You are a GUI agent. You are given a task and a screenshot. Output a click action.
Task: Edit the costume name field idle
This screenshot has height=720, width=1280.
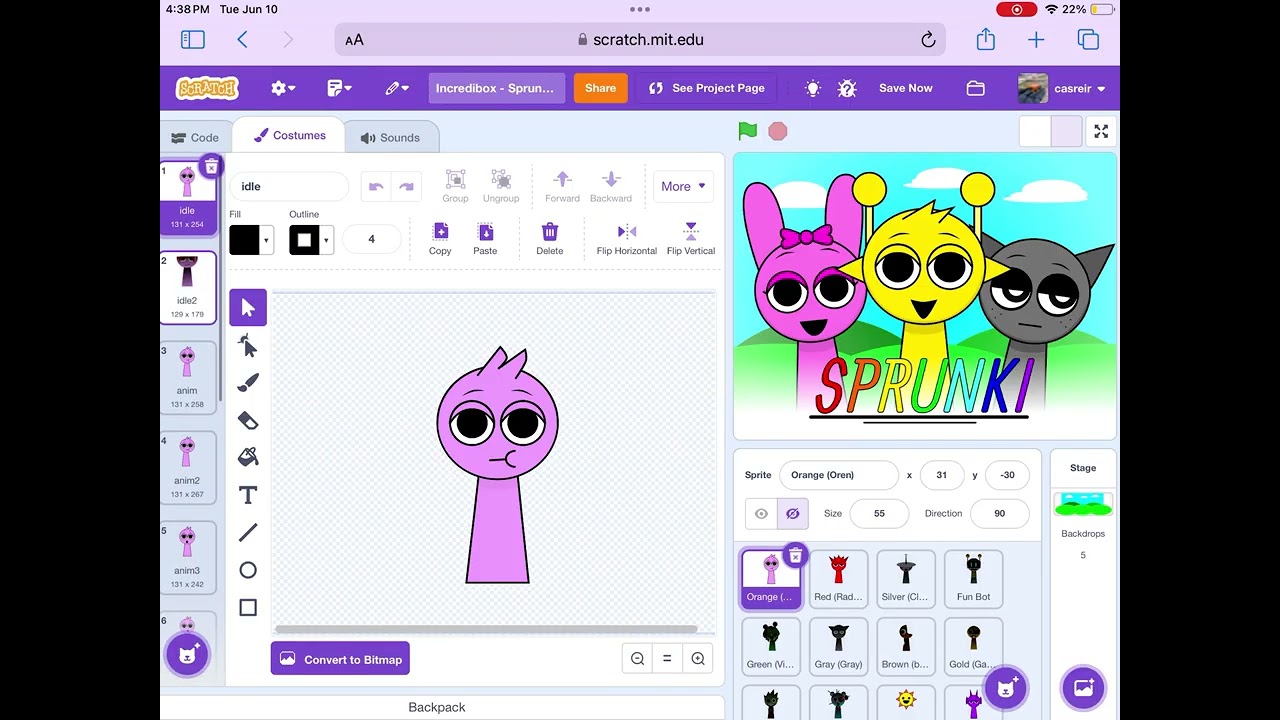289,186
